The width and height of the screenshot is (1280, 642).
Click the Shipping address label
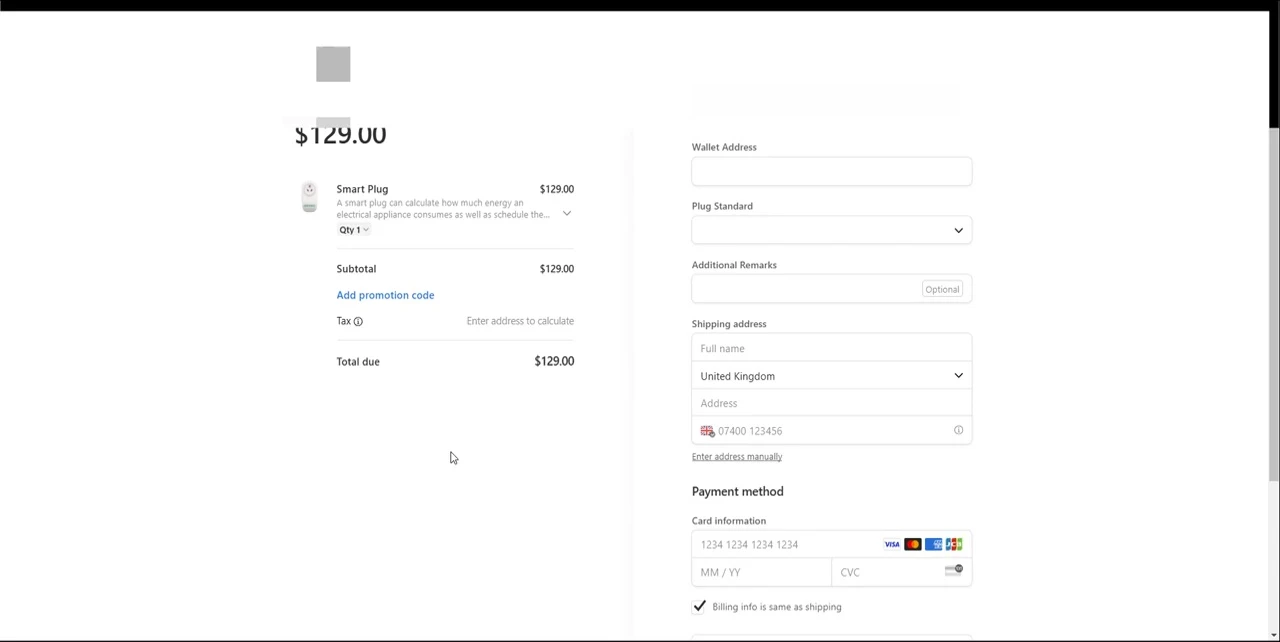(728, 324)
